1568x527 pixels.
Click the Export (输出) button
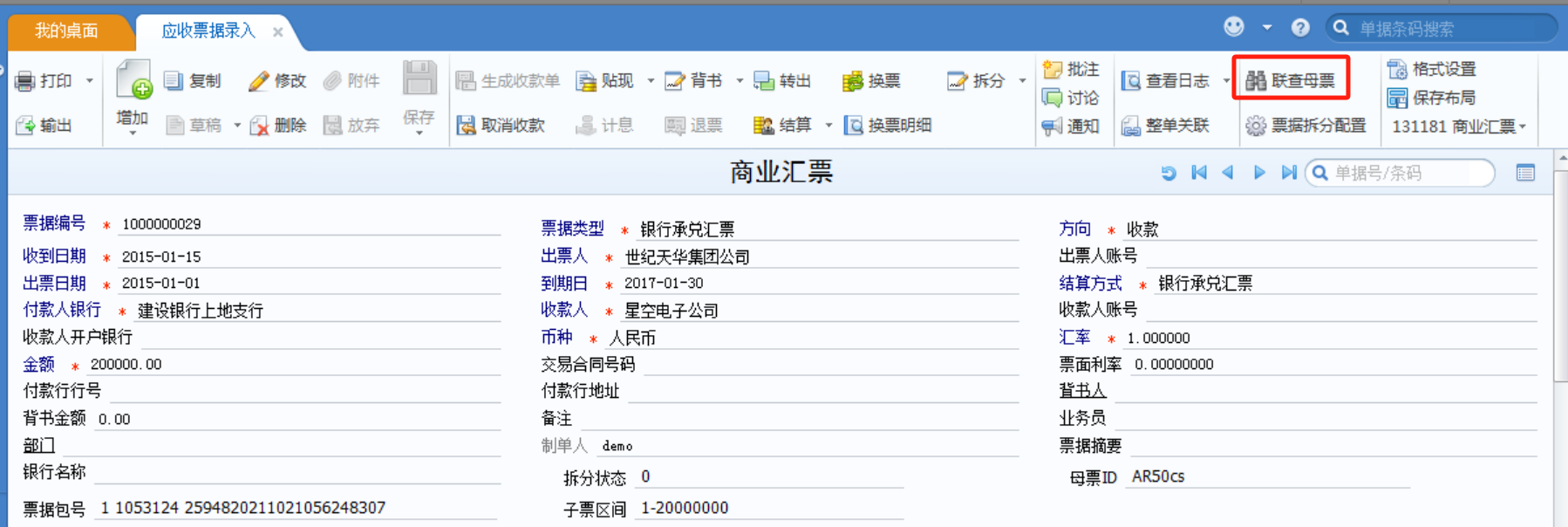[x=44, y=126]
